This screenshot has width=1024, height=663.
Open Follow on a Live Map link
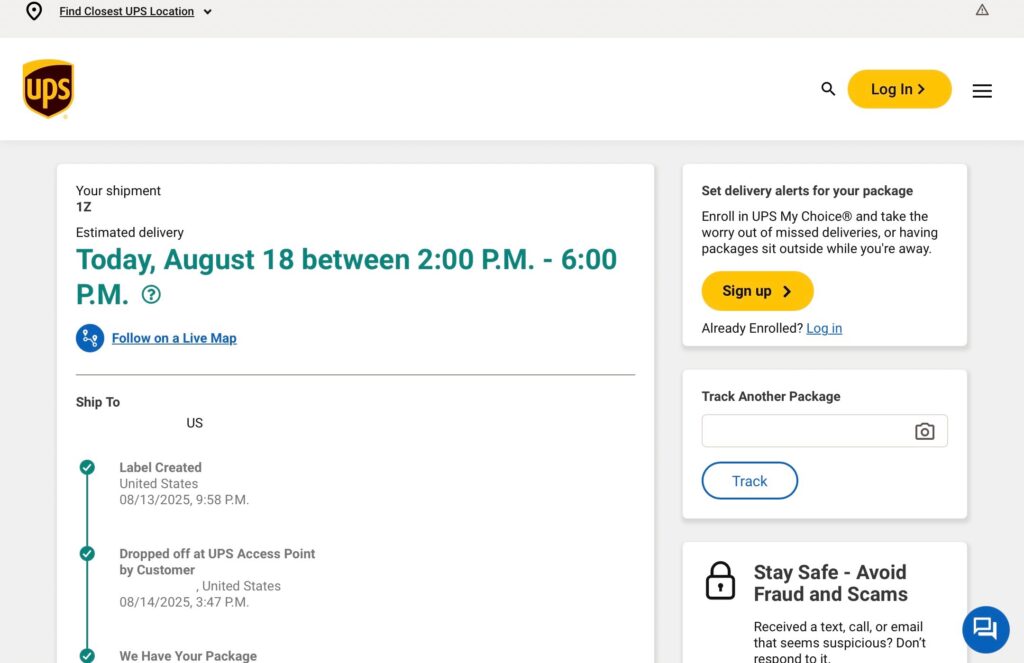pyautogui.click(x=174, y=338)
